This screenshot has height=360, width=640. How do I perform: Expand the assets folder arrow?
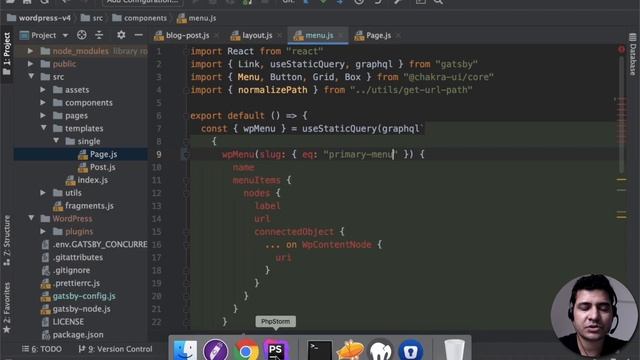pyautogui.click(x=43, y=89)
